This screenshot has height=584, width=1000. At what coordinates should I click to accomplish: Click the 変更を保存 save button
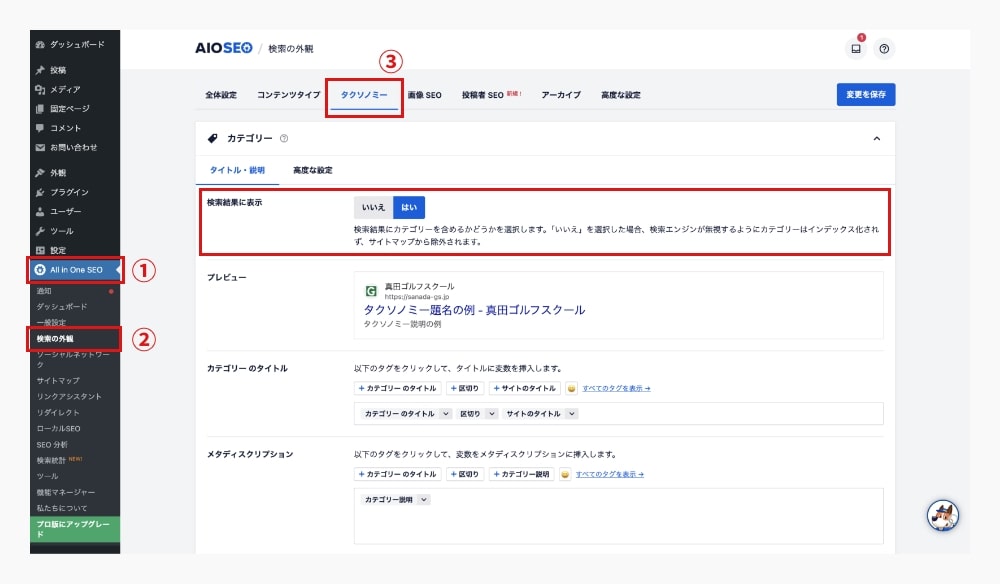point(864,93)
